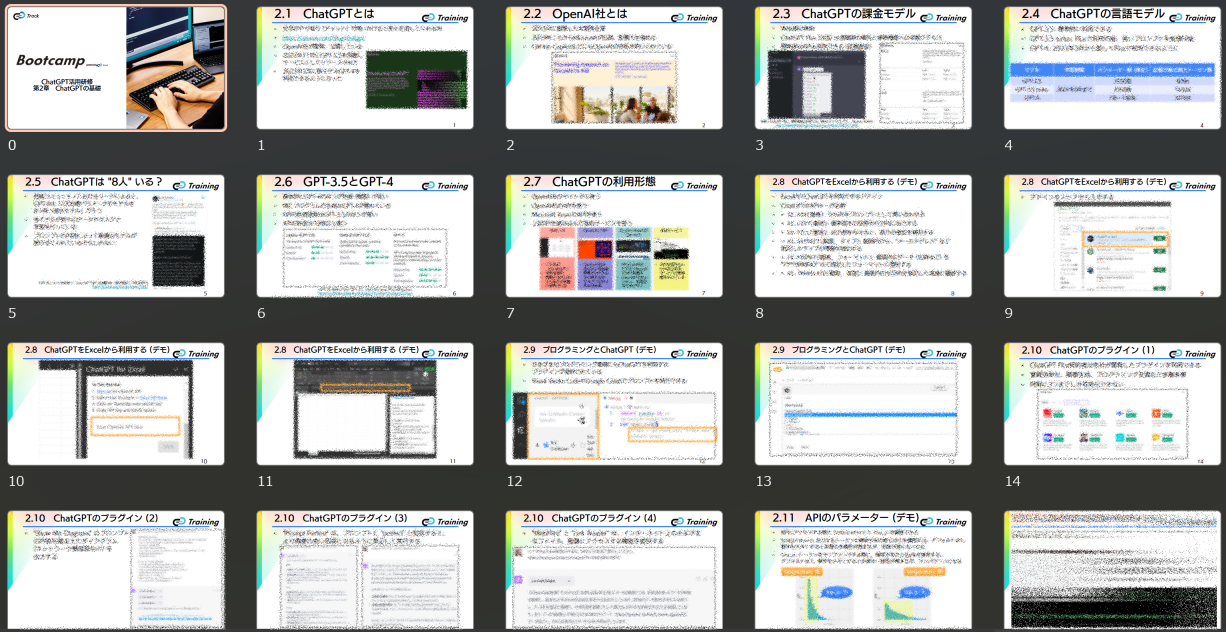Image resolution: width=1226 pixels, height=632 pixels.
Task: Select the Bootcamp title slide thumbnail
Action: pos(116,68)
